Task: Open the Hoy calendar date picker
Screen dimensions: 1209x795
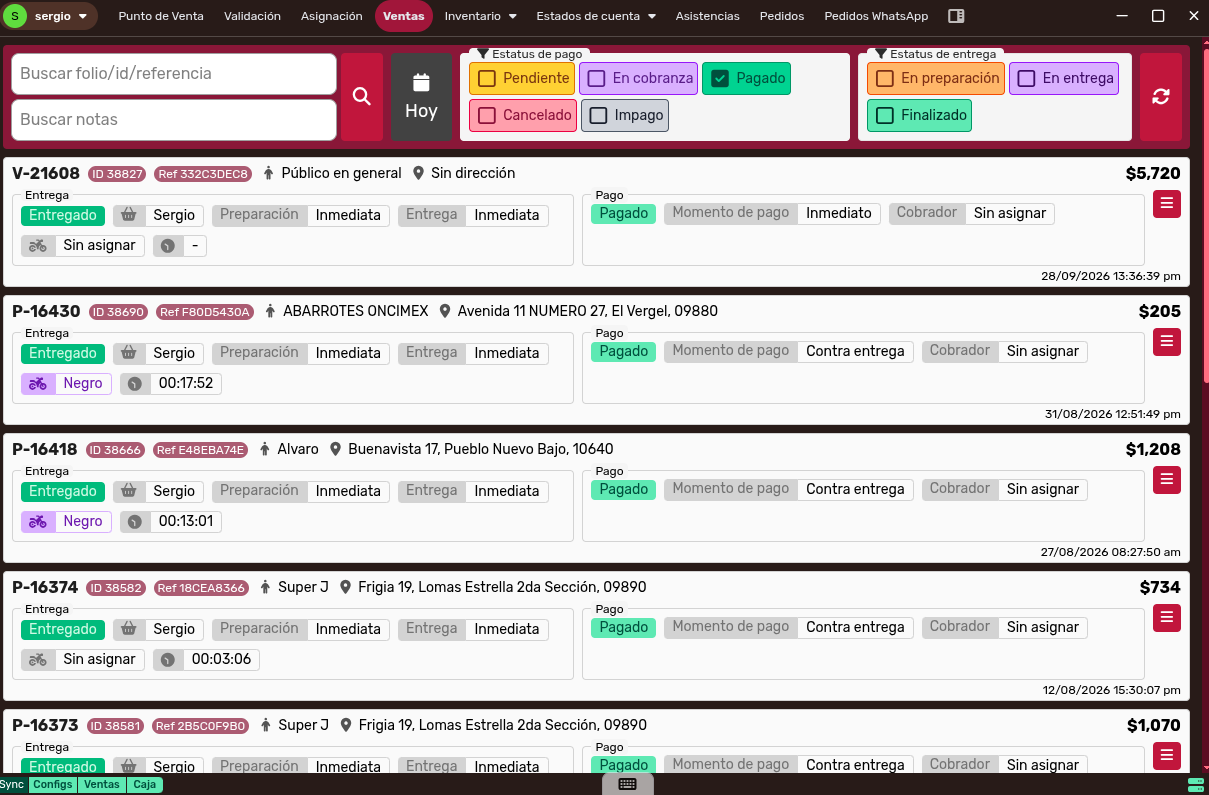Action: coord(421,97)
